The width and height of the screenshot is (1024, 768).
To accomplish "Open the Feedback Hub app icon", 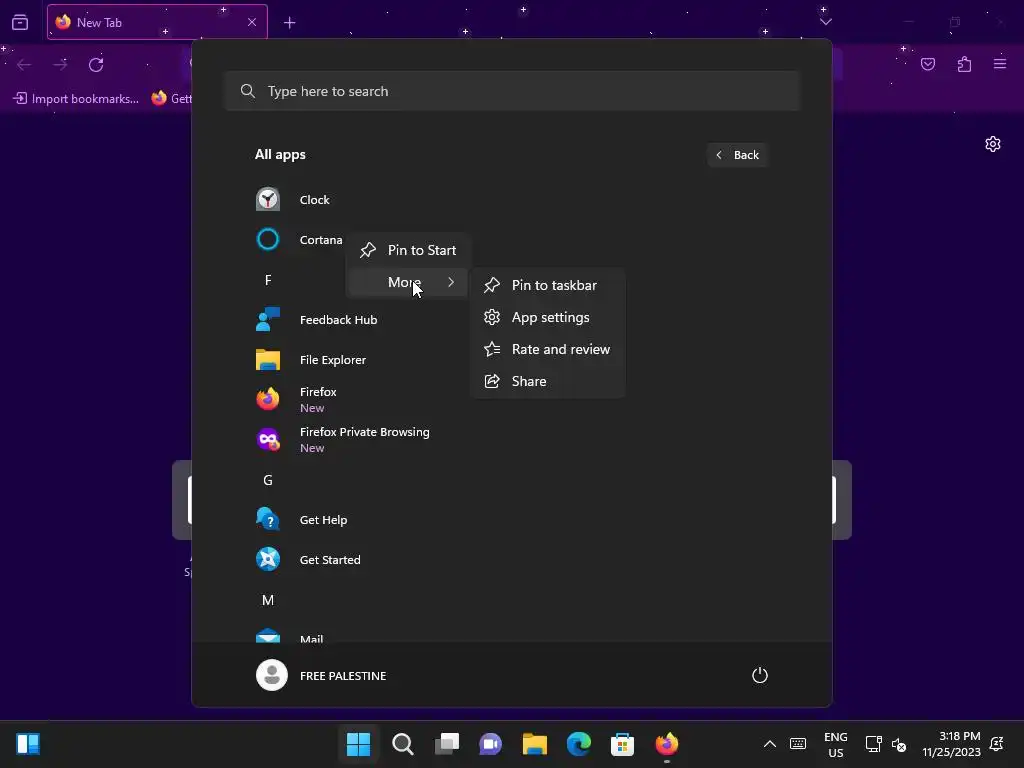I will (268, 319).
